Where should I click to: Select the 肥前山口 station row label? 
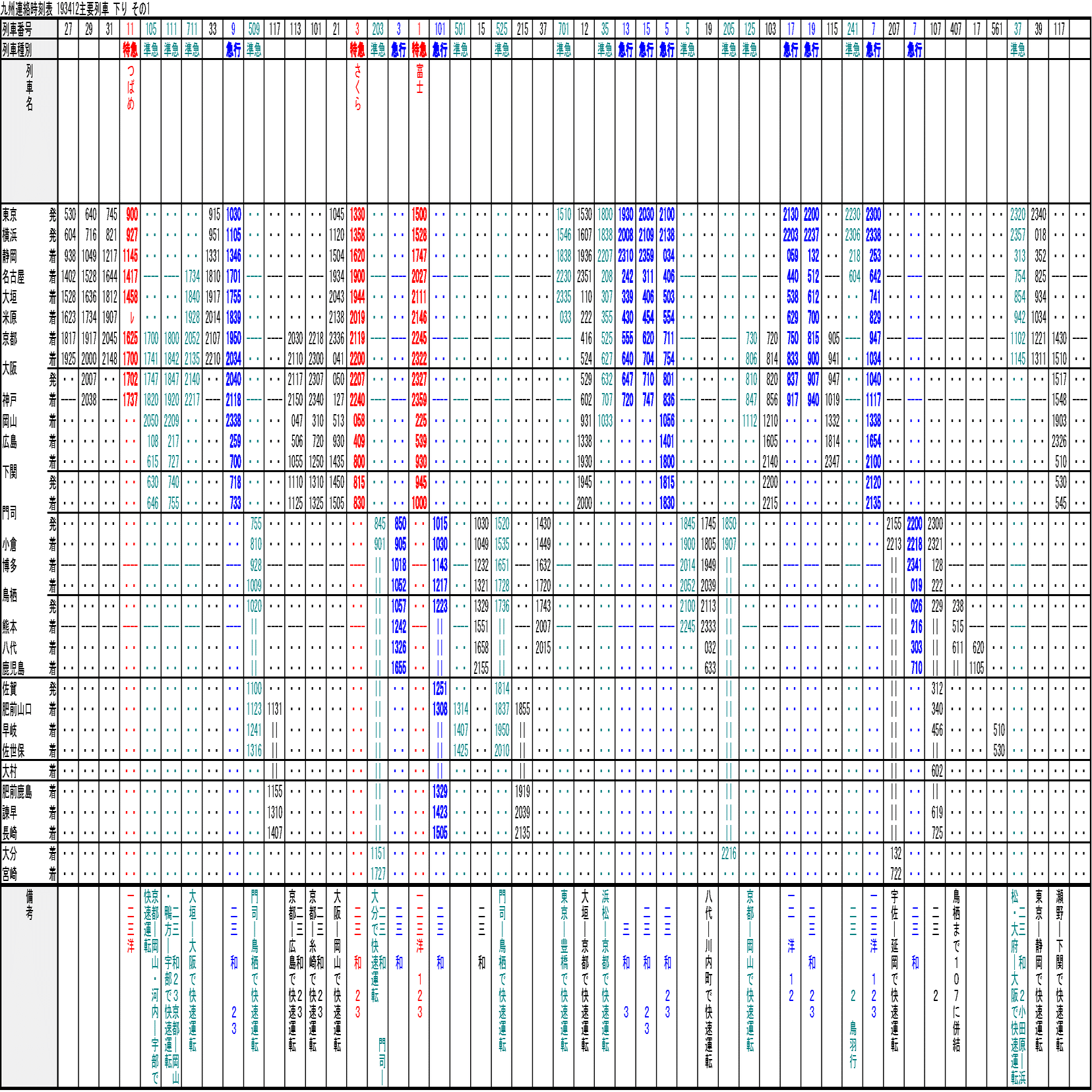point(17,710)
